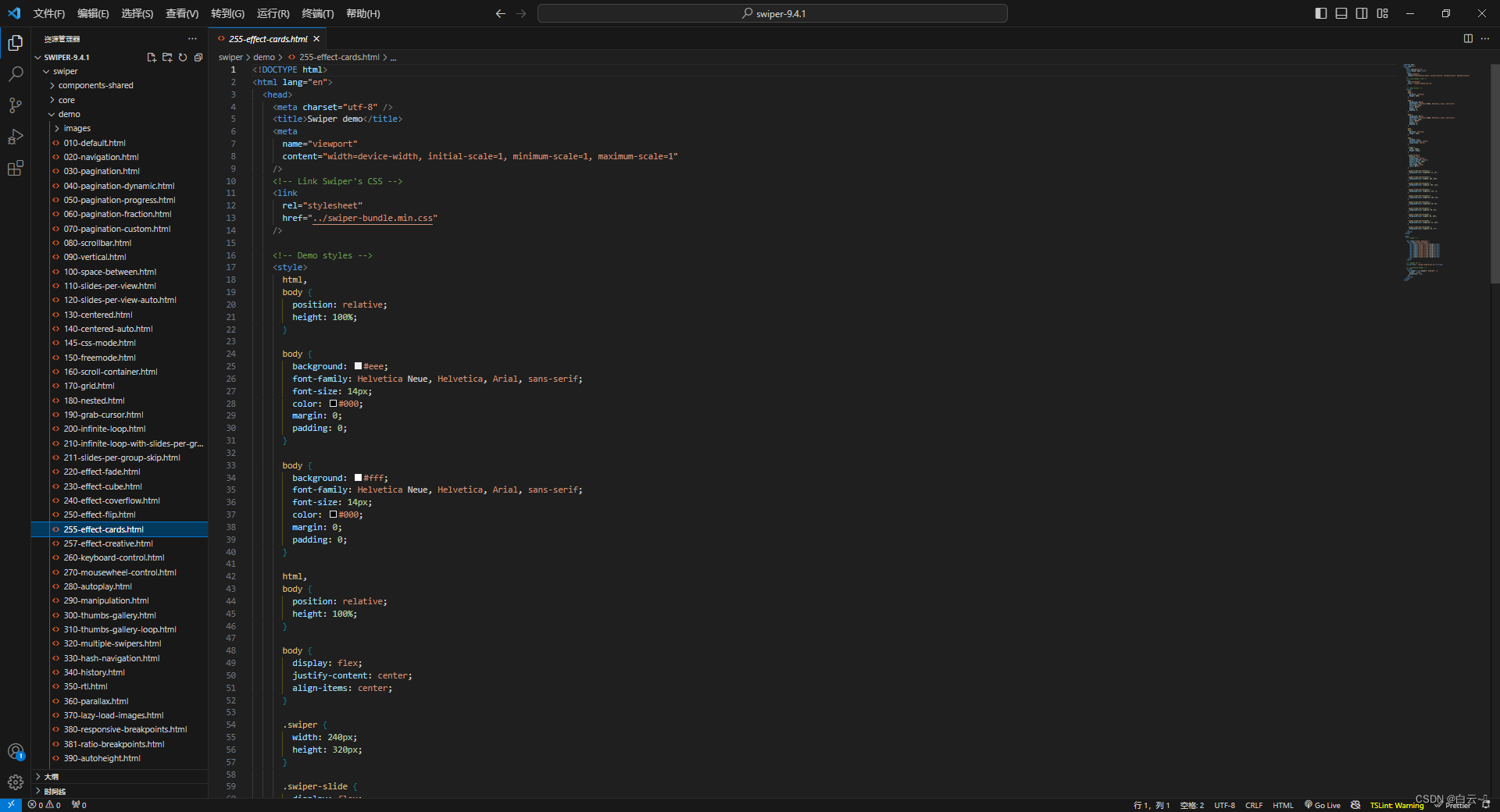Open the Accounts menu icon
This screenshot has height=812, width=1500.
[15, 752]
